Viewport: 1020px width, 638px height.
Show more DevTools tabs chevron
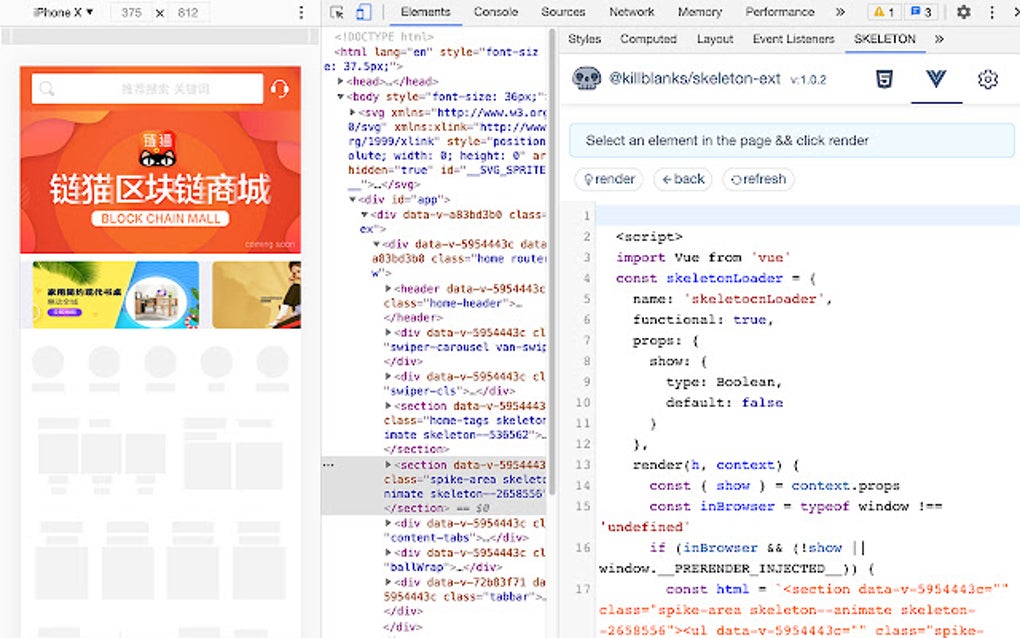click(840, 12)
